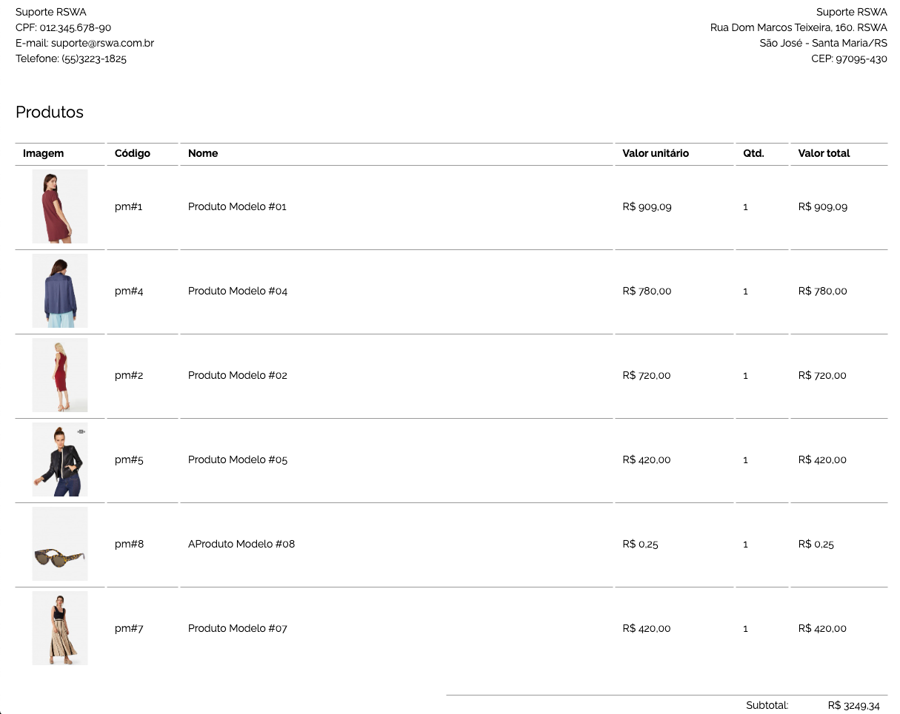The image size is (900, 714).
Task: Click the sunglasses product image pm#8
Action: (x=60, y=545)
